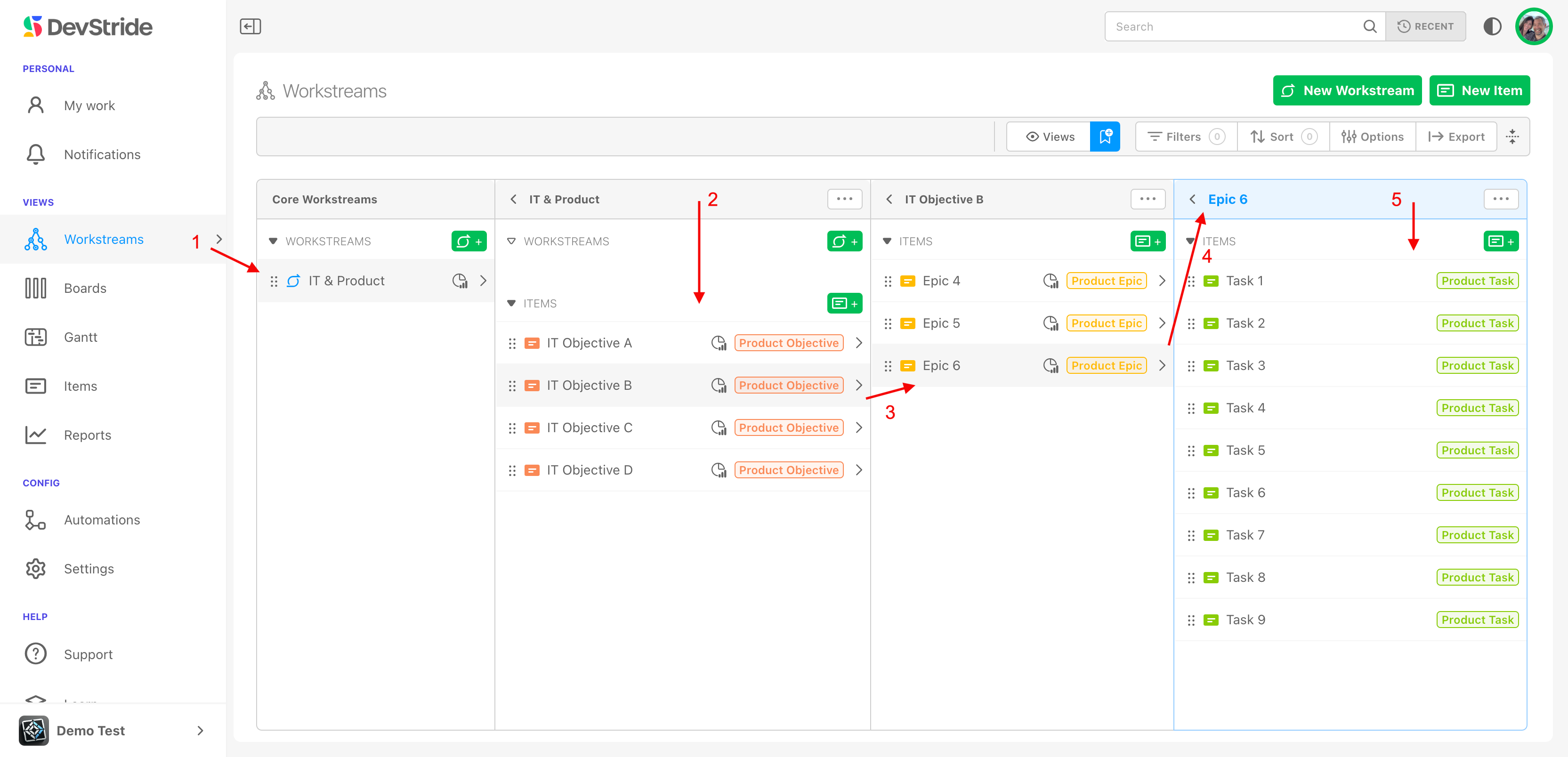Click the save view bookmark icon
This screenshot has width=1568, height=757.
(1105, 137)
